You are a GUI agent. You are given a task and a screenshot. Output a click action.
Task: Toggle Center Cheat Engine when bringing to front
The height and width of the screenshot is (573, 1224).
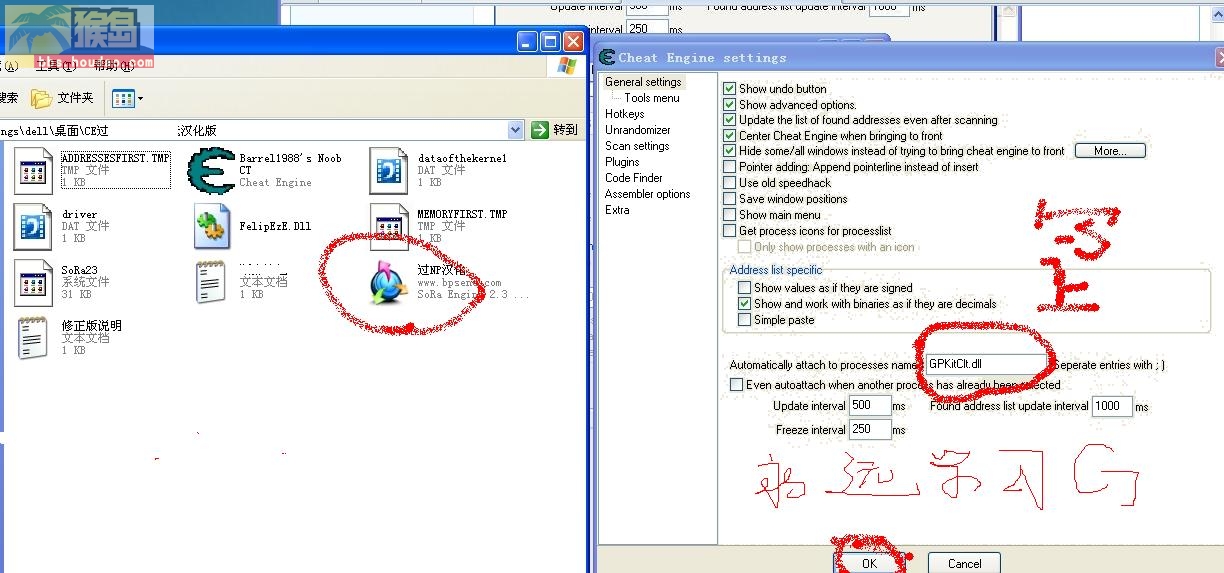(730, 136)
